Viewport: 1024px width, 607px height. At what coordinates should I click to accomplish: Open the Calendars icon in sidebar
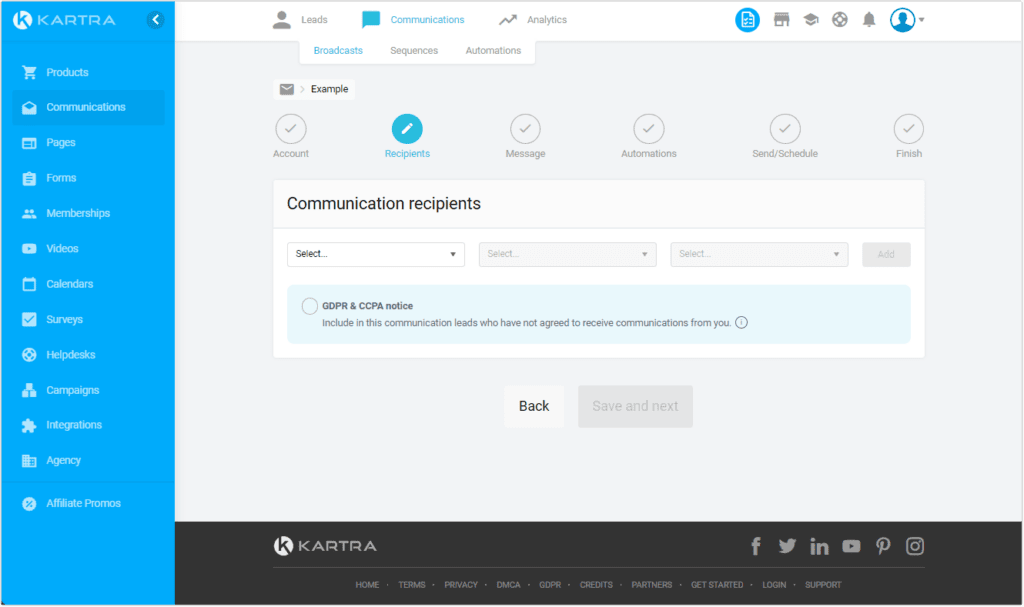click(29, 284)
